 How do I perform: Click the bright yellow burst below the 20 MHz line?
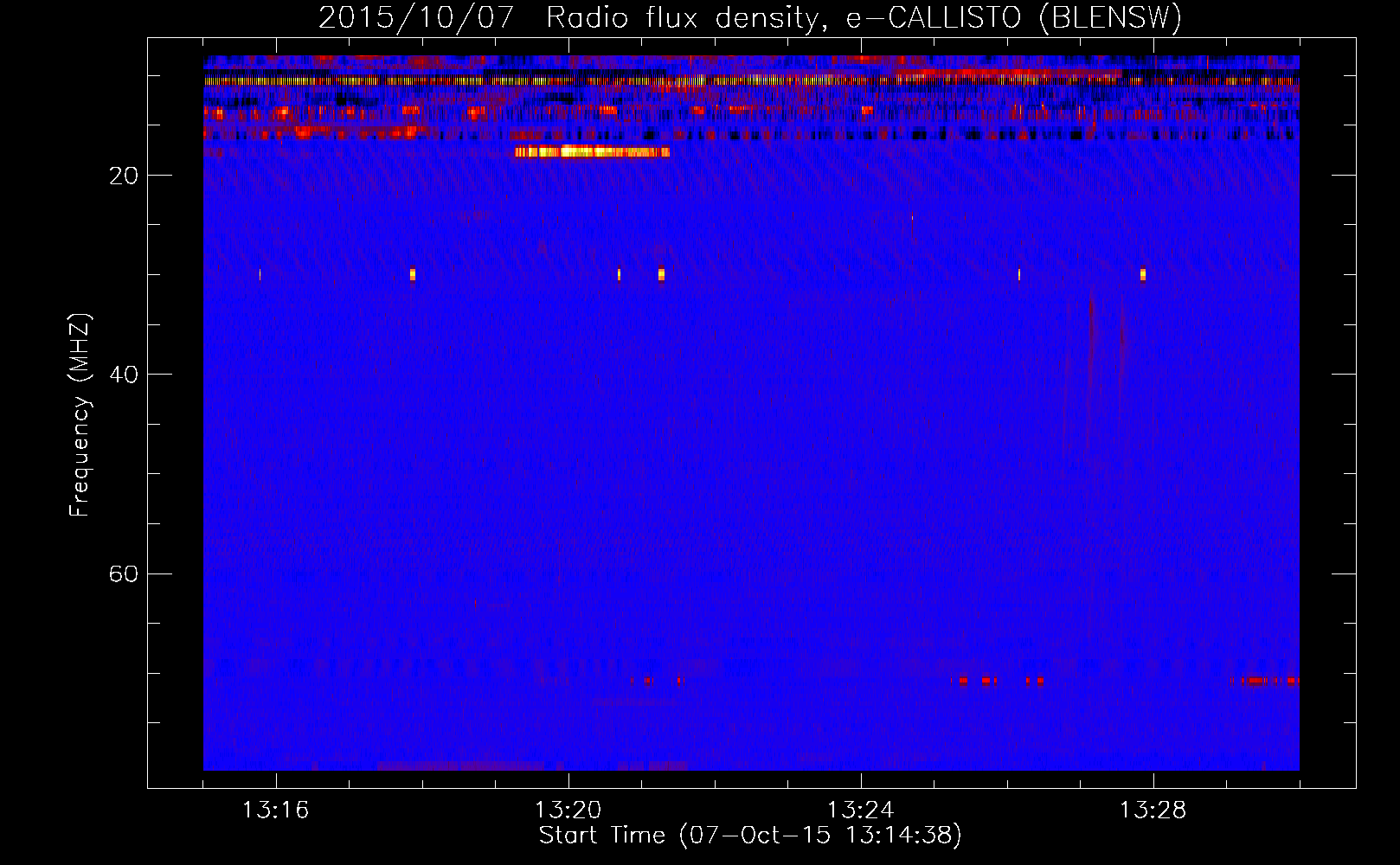pos(592,152)
